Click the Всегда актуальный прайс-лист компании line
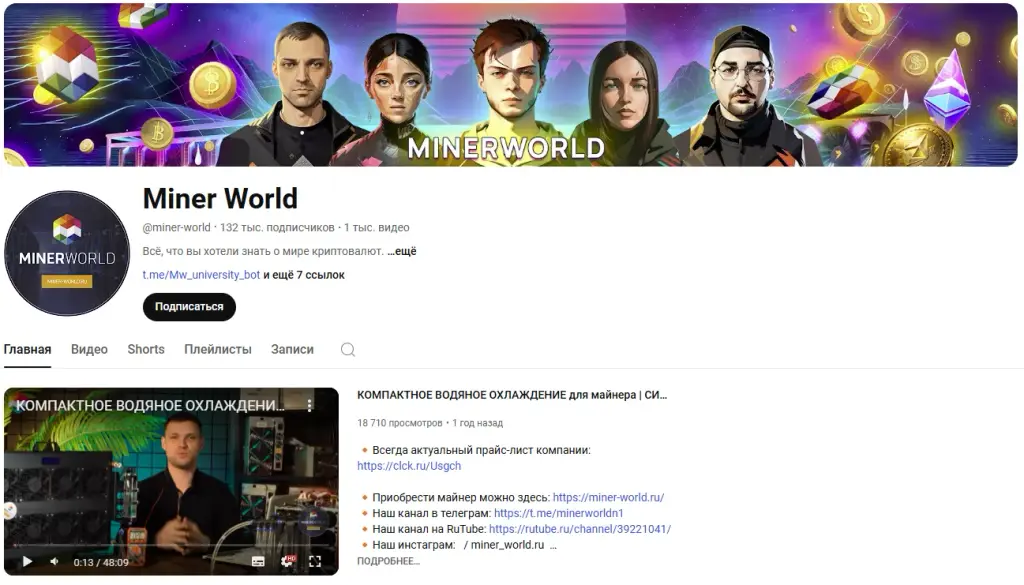1024x585 pixels. pyautogui.click(x=481, y=450)
